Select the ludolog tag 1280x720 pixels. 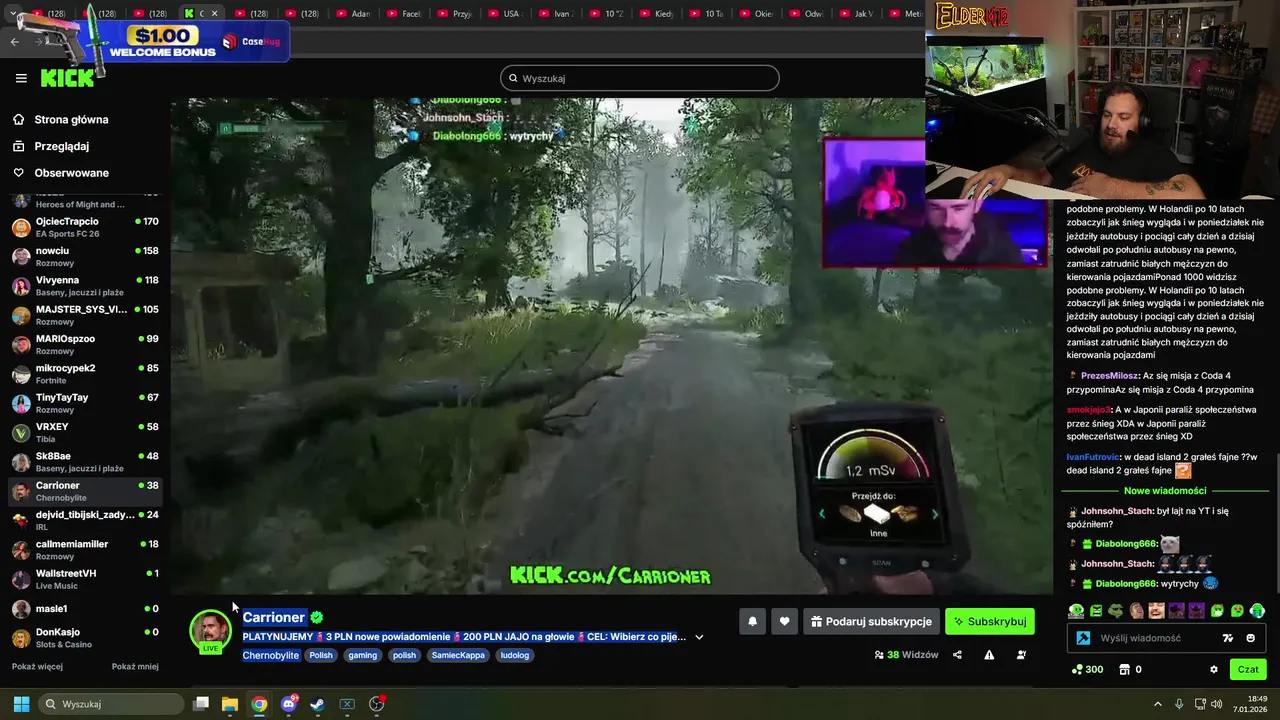pos(515,655)
